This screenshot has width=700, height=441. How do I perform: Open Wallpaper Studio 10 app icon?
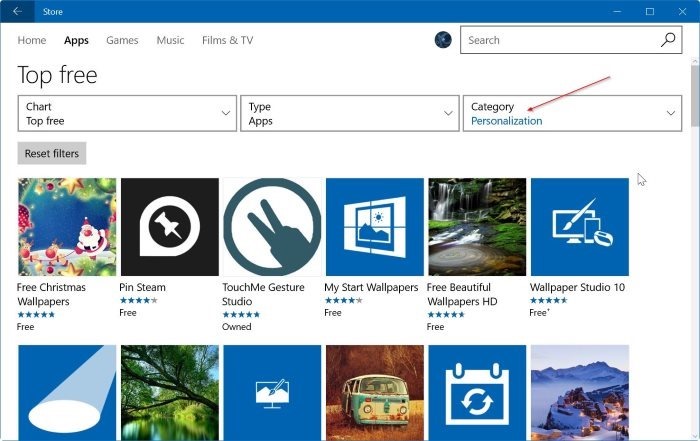(x=580, y=227)
